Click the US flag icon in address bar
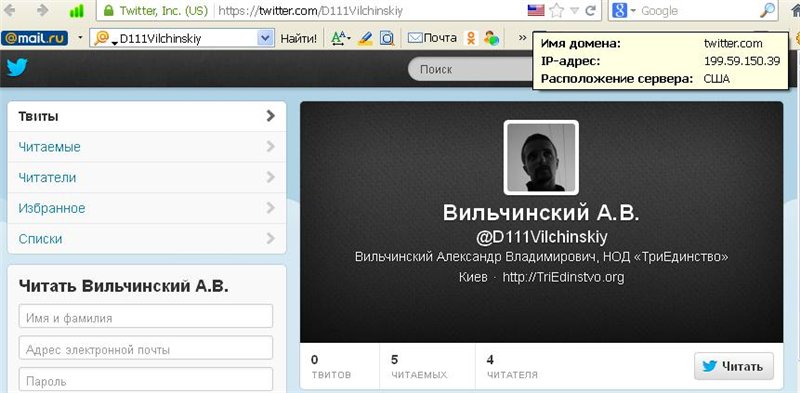The image size is (800, 393). click(x=536, y=11)
